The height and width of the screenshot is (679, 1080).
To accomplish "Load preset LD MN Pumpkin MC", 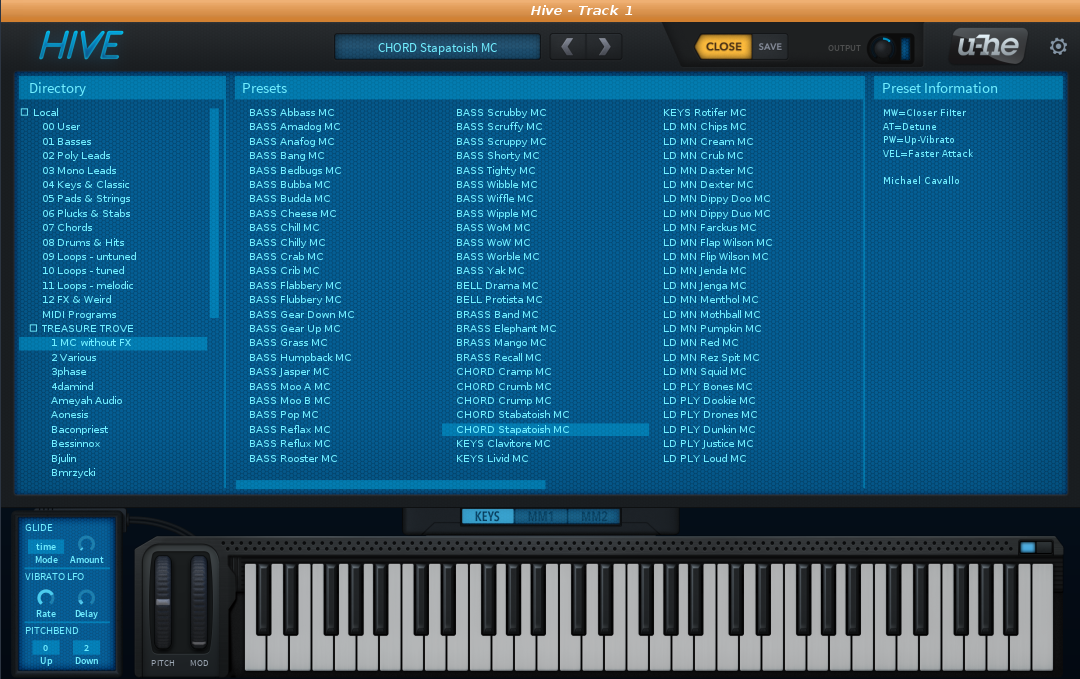I will 712,328.
